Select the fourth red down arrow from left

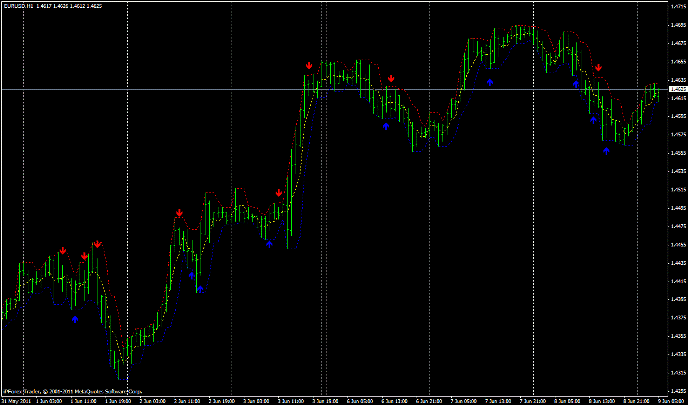coord(178,213)
